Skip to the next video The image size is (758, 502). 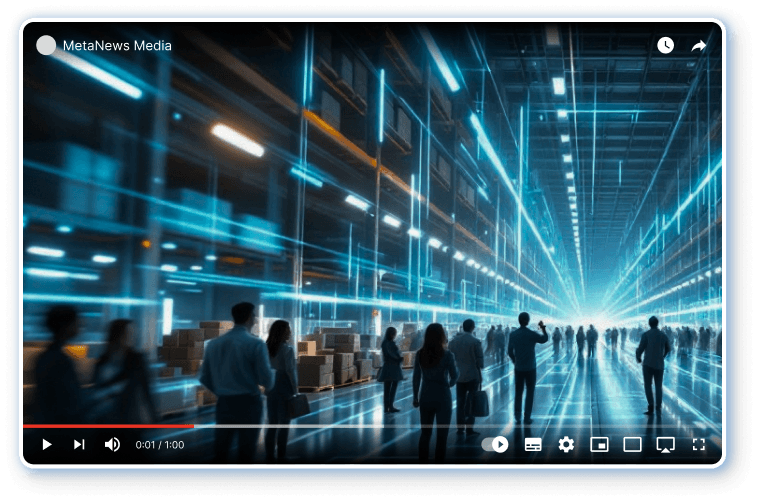[x=79, y=444]
